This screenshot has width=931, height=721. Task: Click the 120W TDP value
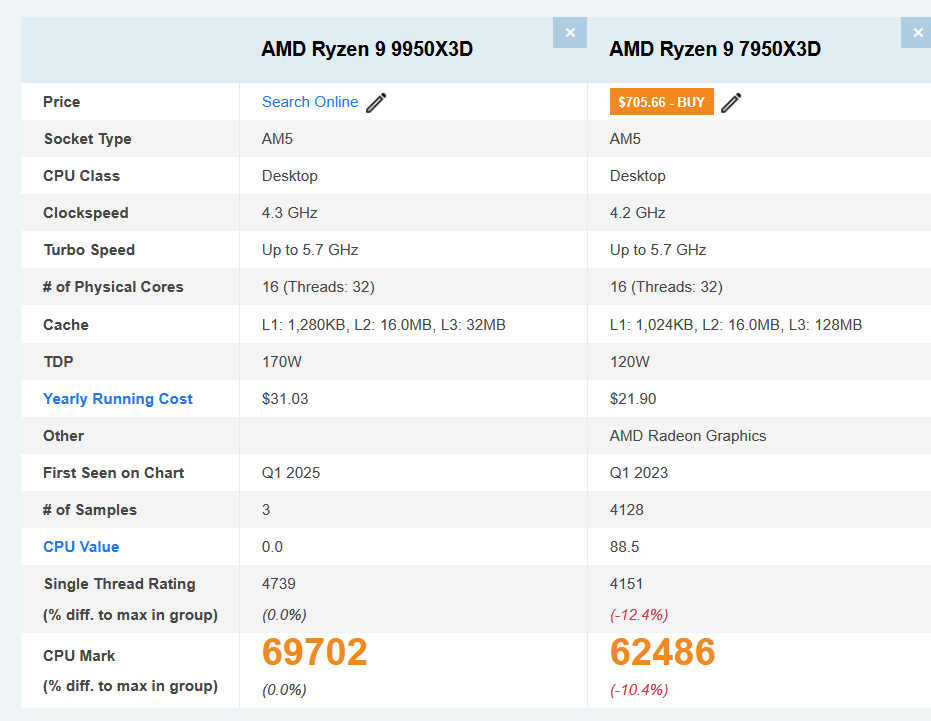(x=630, y=362)
